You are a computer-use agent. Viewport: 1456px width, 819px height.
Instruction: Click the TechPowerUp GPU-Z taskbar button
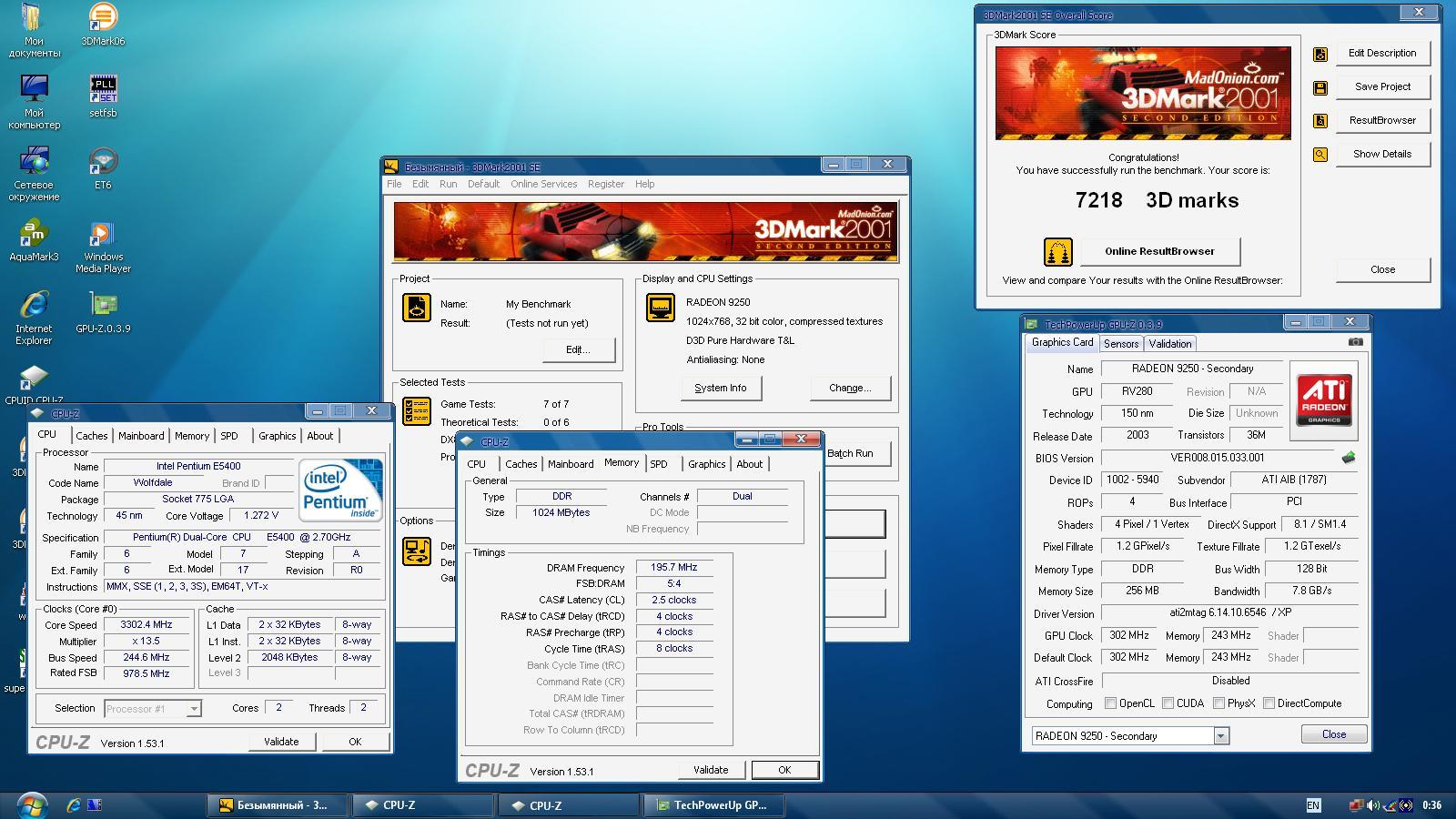(713, 805)
